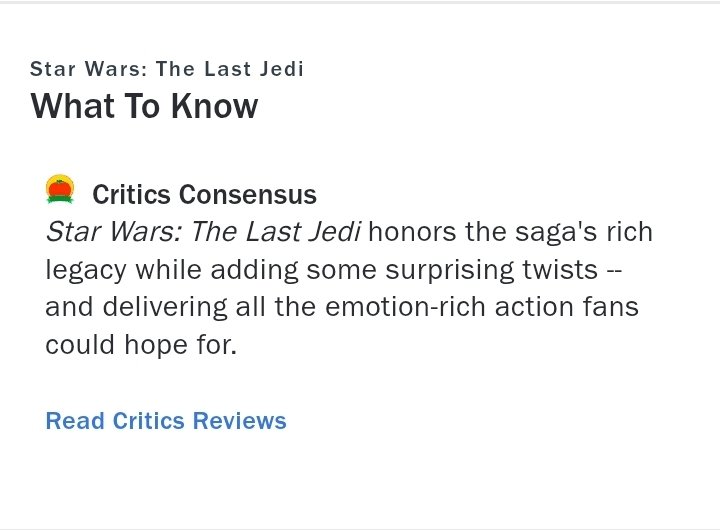
Task: Click the word "Consensus" in the heading
Action: pyautogui.click(x=248, y=194)
